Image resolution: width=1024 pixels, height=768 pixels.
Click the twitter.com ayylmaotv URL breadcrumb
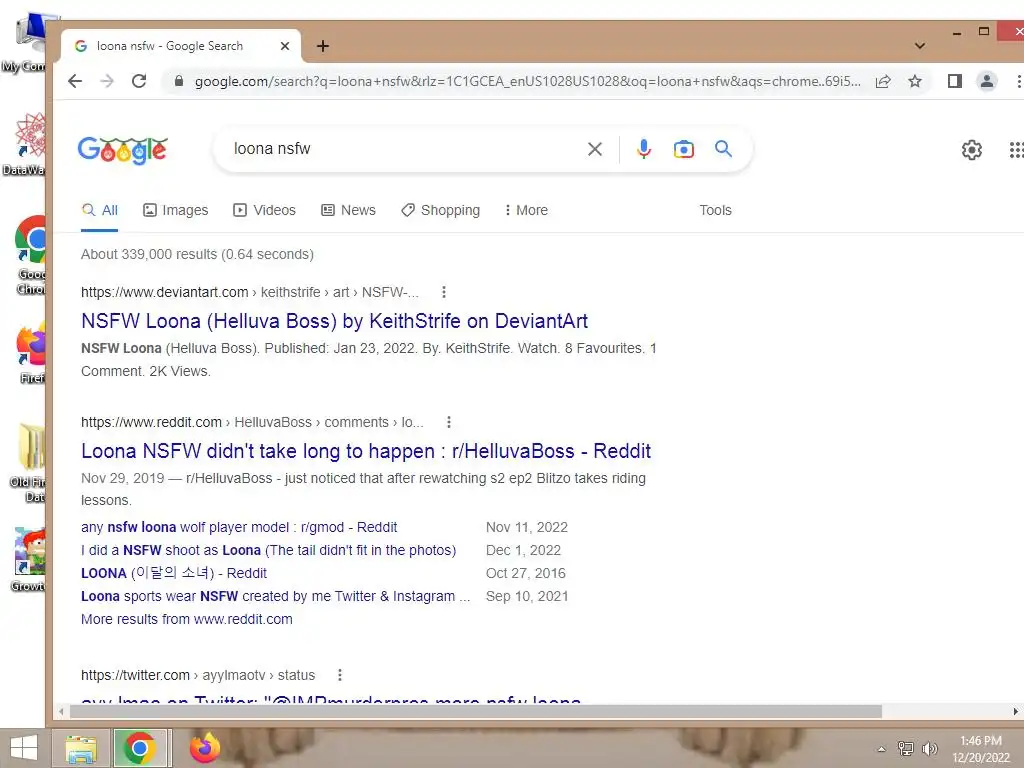click(x=198, y=675)
